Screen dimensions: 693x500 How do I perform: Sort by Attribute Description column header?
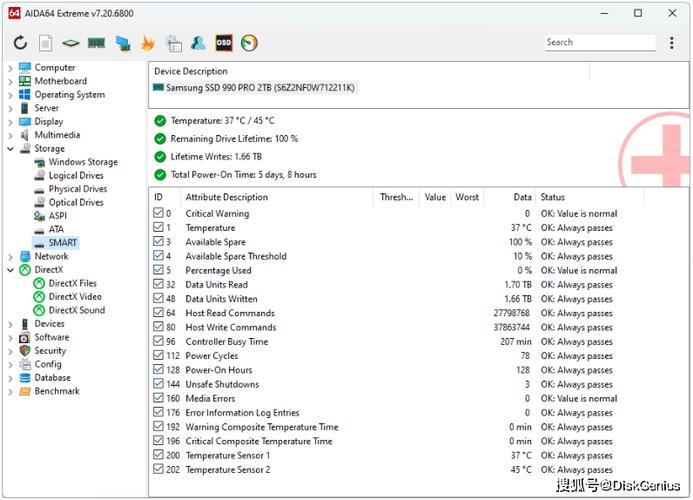click(x=277, y=197)
